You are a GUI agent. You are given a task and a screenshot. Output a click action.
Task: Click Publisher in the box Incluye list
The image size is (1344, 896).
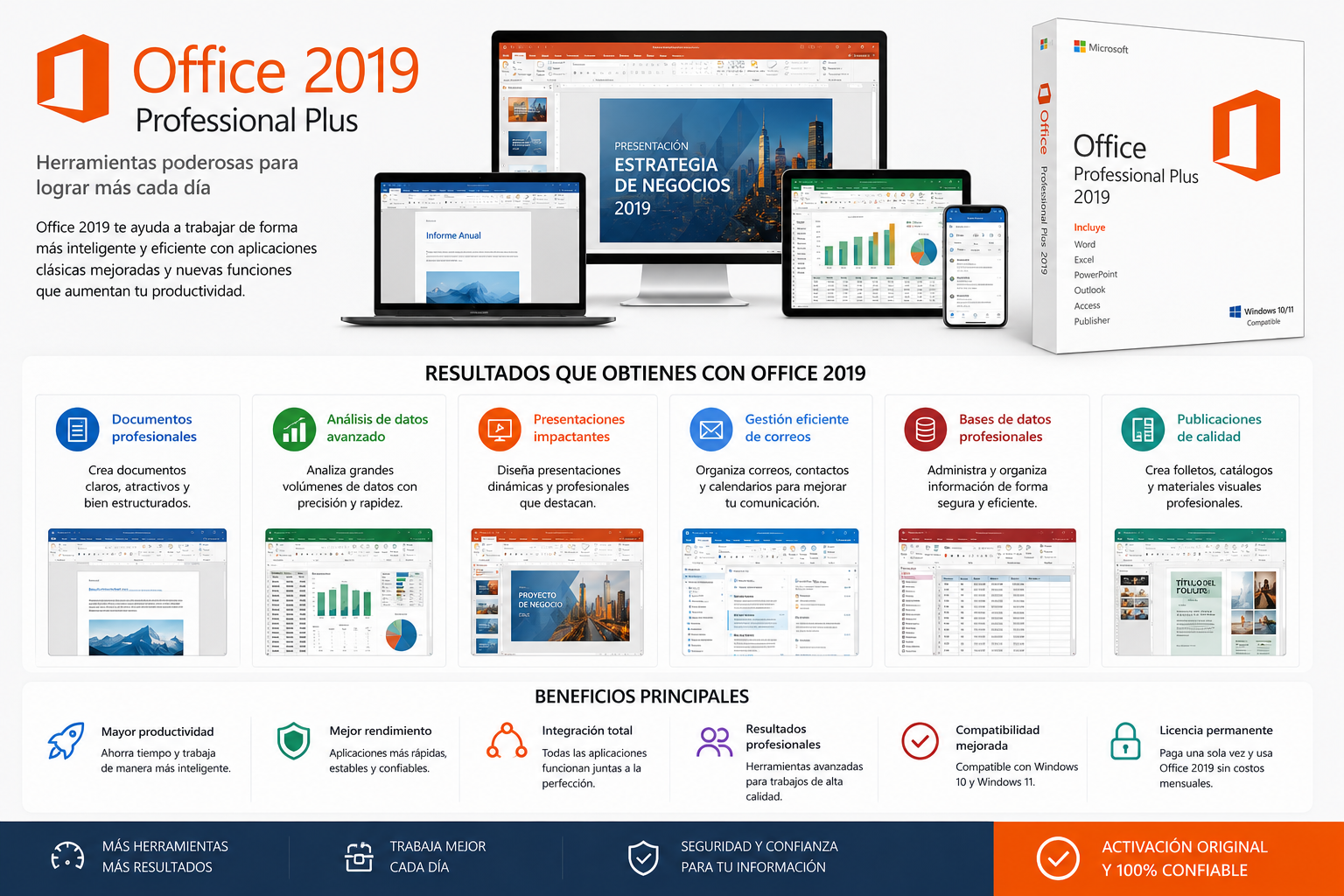click(1092, 321)
